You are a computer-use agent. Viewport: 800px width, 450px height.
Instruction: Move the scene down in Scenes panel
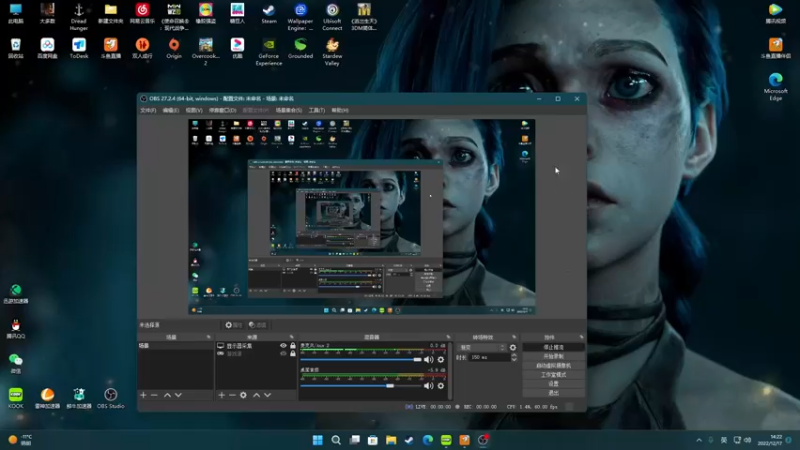point(178,395)
